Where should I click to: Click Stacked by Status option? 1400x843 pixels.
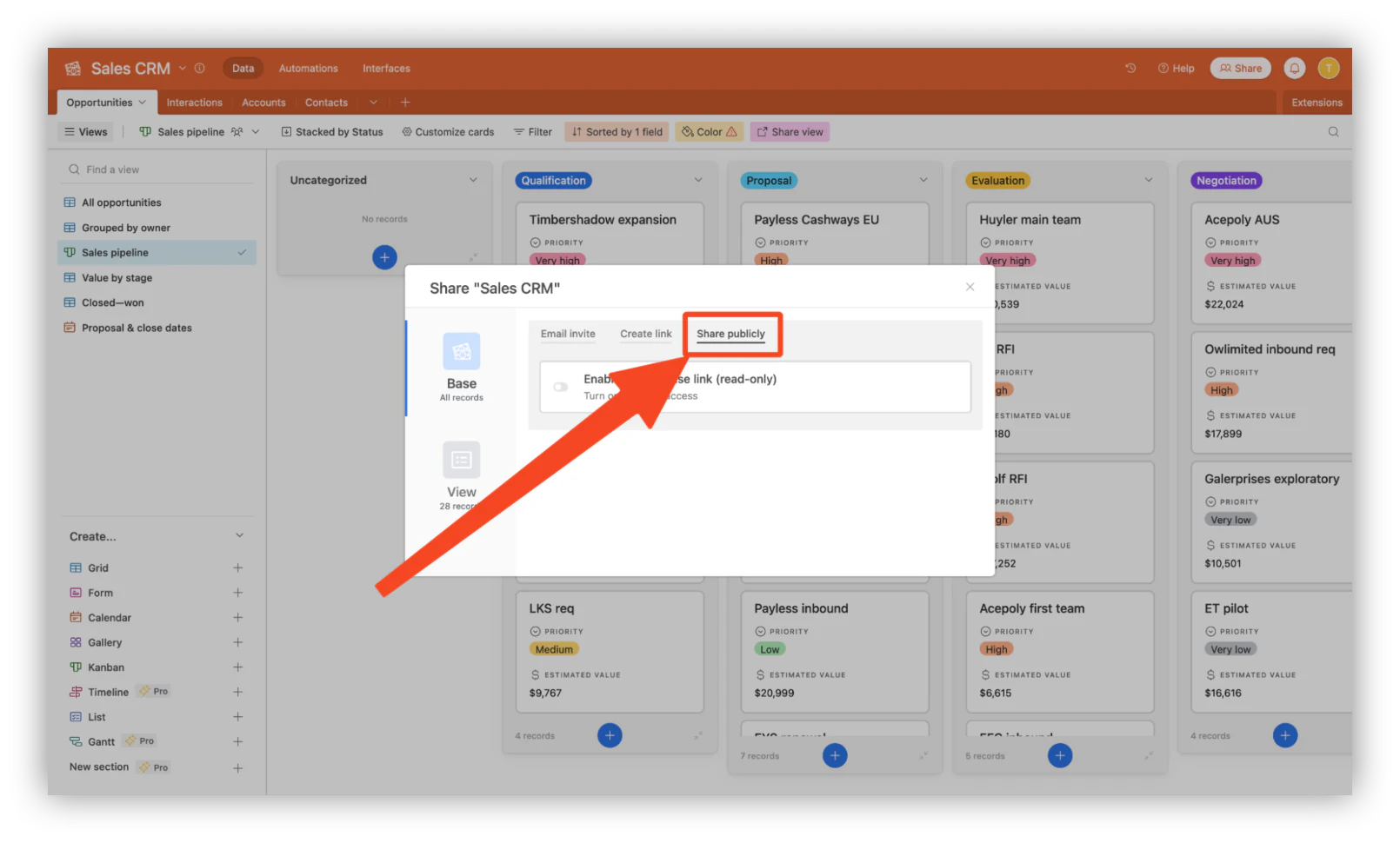(x=332, y=132)
